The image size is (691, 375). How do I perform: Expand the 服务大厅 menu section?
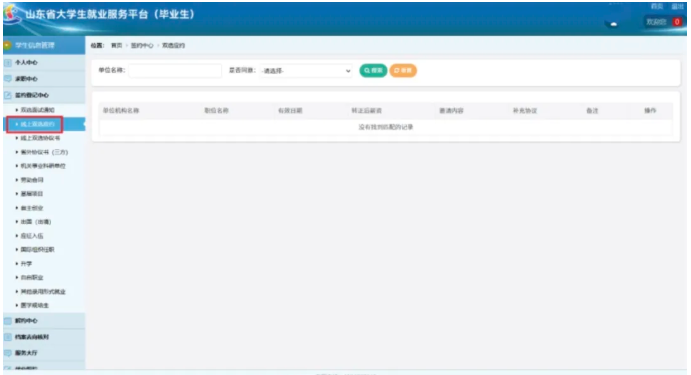(44, 353)
